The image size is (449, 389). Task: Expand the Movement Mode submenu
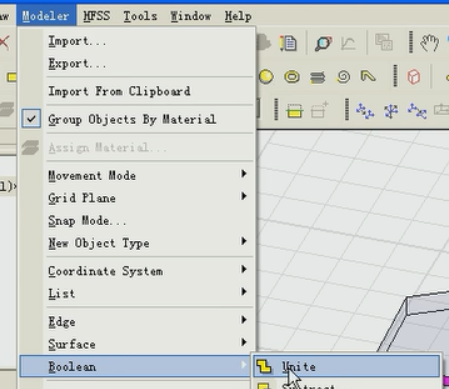tap(137, 175)
